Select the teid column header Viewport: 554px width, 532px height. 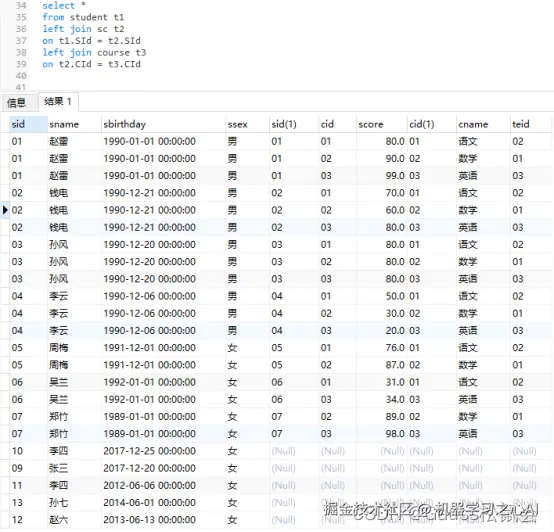pos(531,124)
